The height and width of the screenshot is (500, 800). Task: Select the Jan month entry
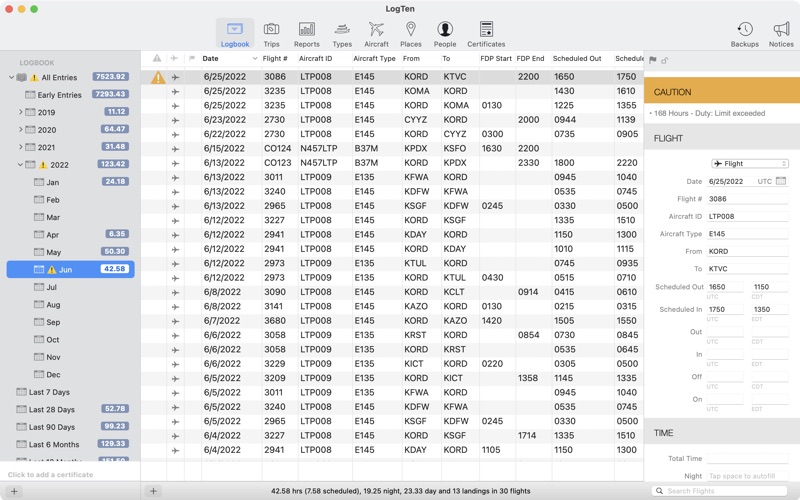[53, 182]
